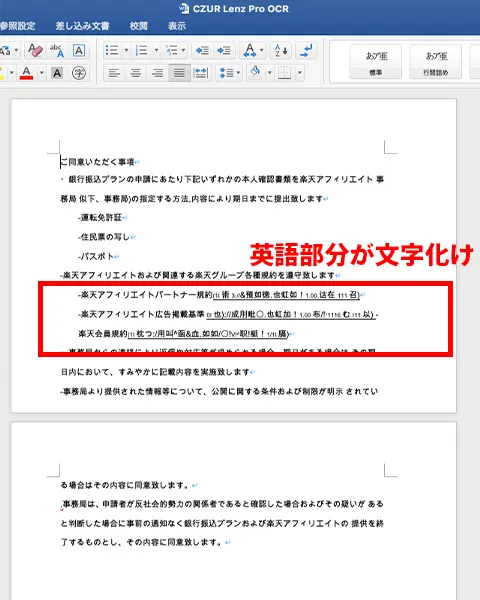The image size is (480, 600).
Task: Align text right
Action: pos(157,72)
